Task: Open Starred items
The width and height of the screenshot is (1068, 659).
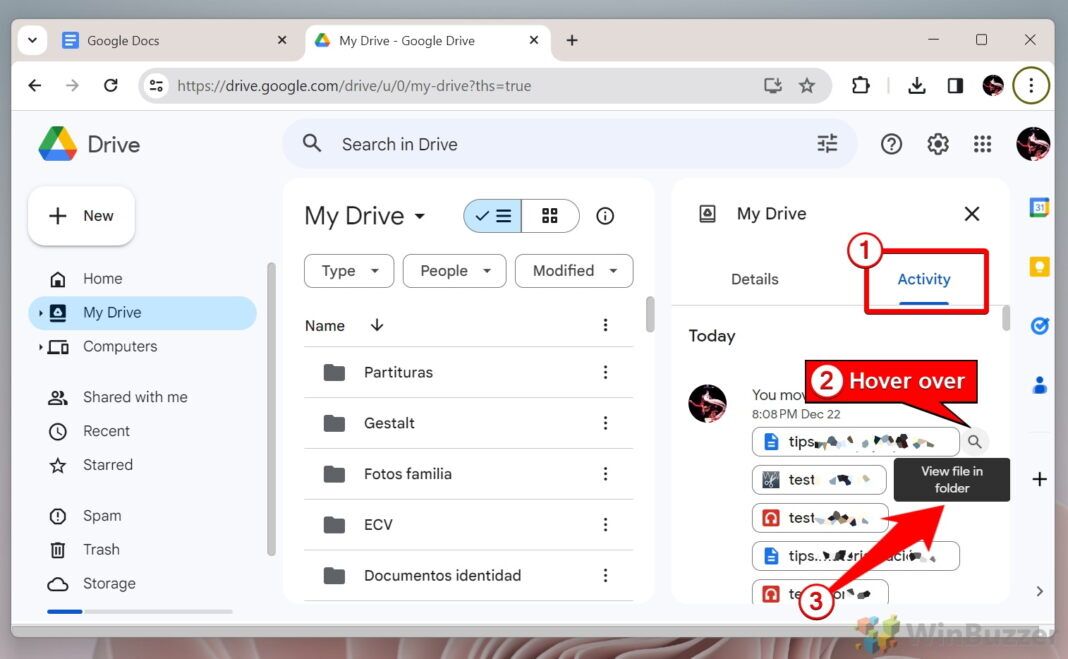Action: (x=143, y=465)
